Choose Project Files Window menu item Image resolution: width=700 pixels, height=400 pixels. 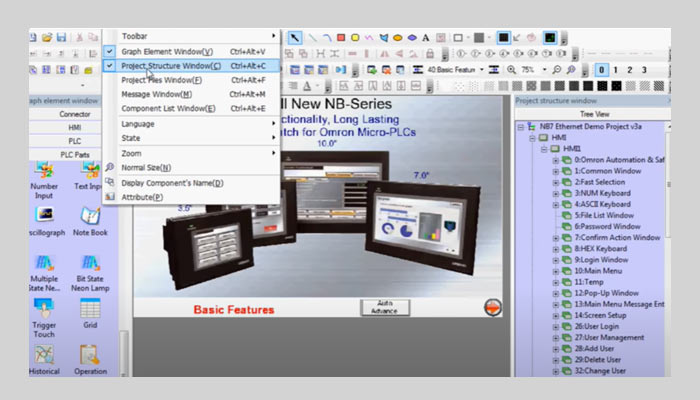coord(192,80)
